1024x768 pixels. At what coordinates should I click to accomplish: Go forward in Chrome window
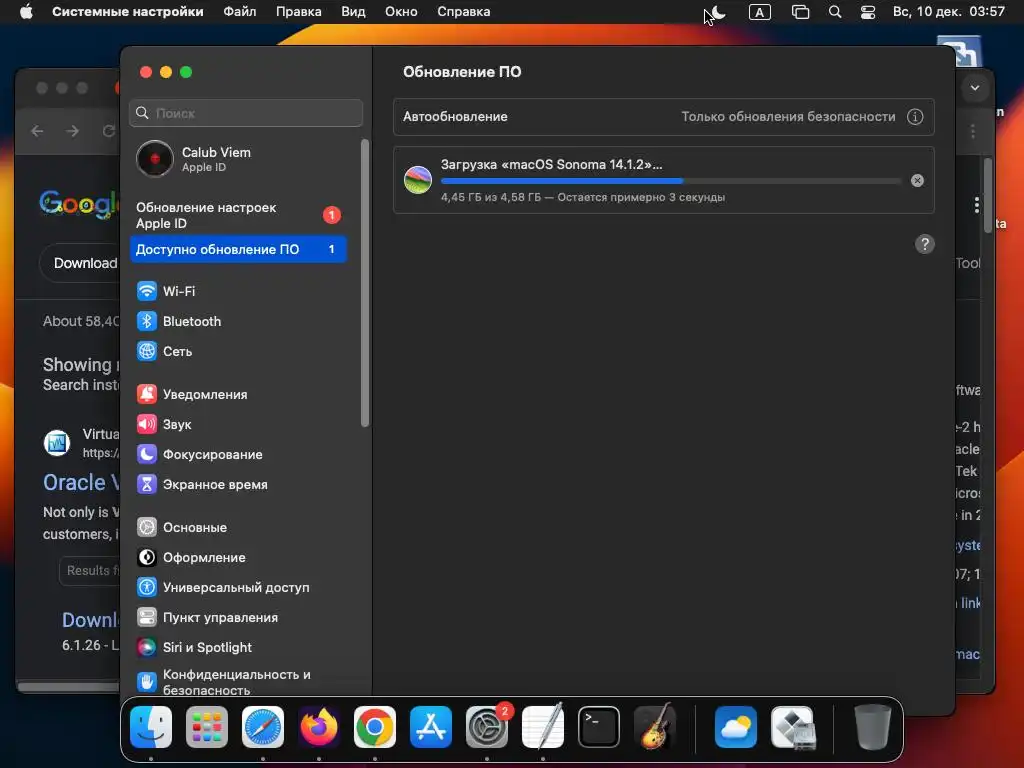72,131
